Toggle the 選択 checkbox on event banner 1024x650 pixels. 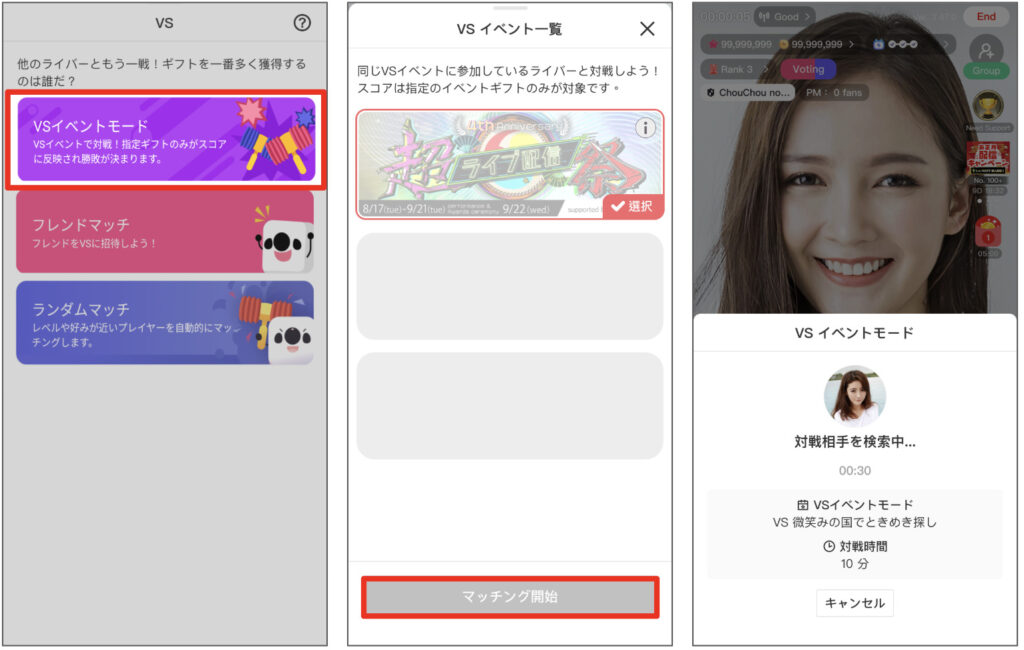633,206
